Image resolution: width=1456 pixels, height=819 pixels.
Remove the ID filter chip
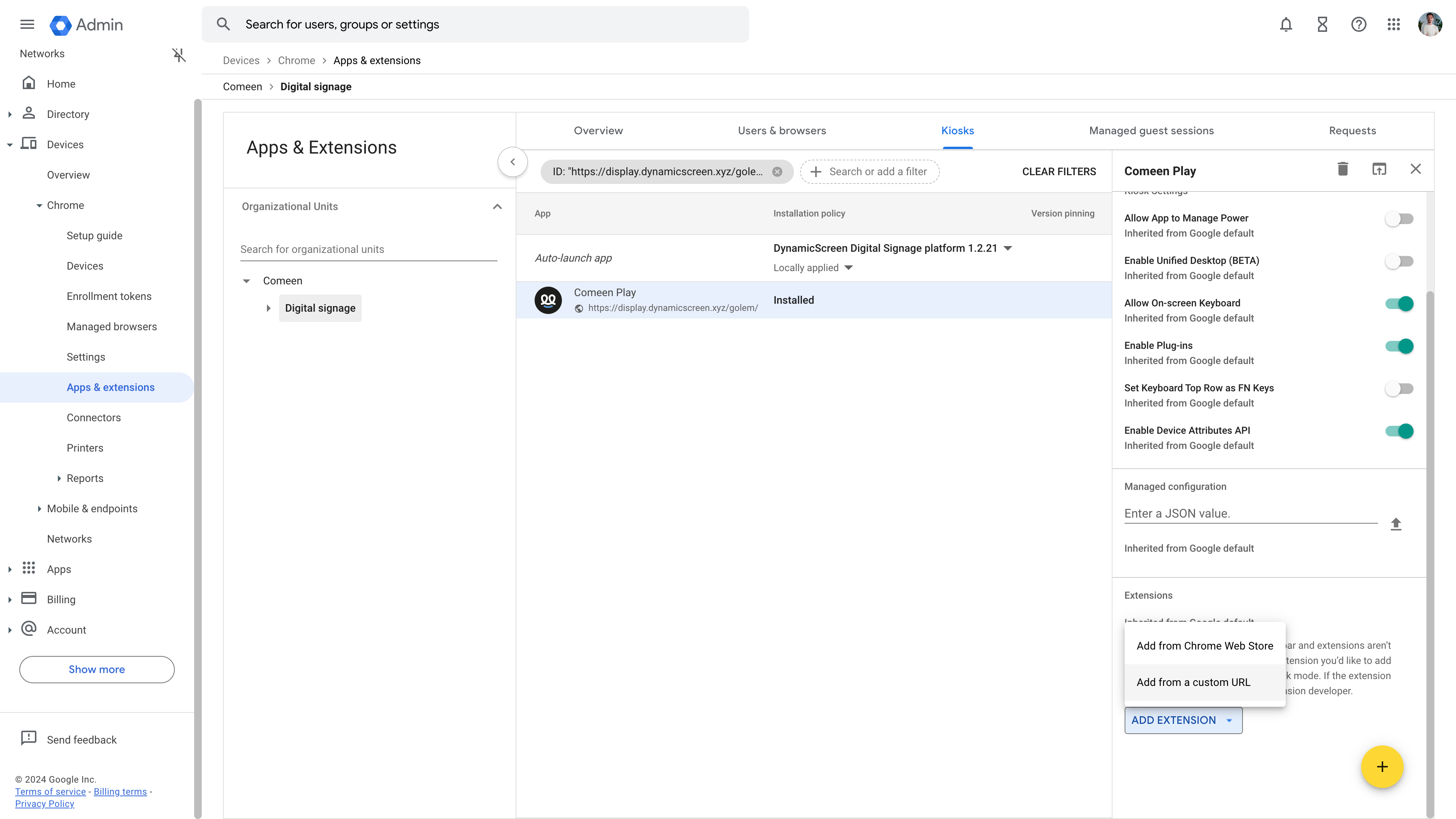(777, 172)
